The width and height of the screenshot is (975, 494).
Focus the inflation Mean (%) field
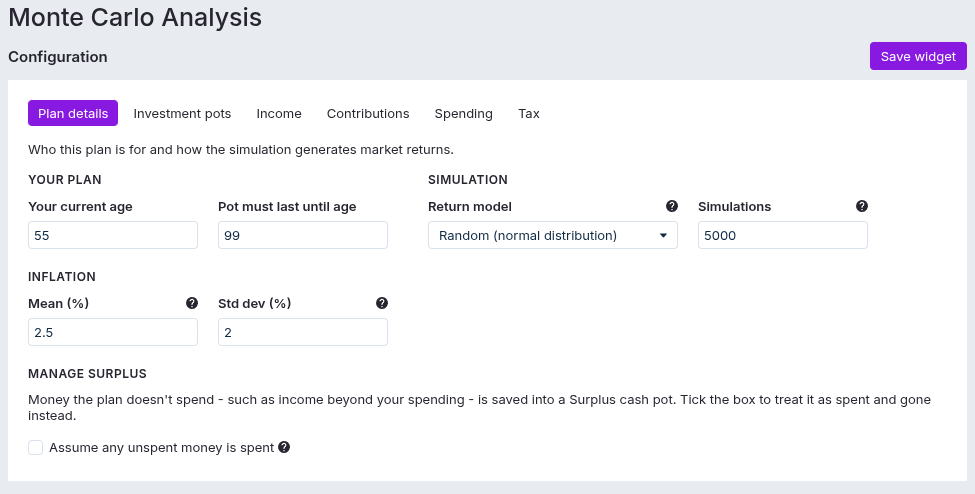(x=113, y=332)
